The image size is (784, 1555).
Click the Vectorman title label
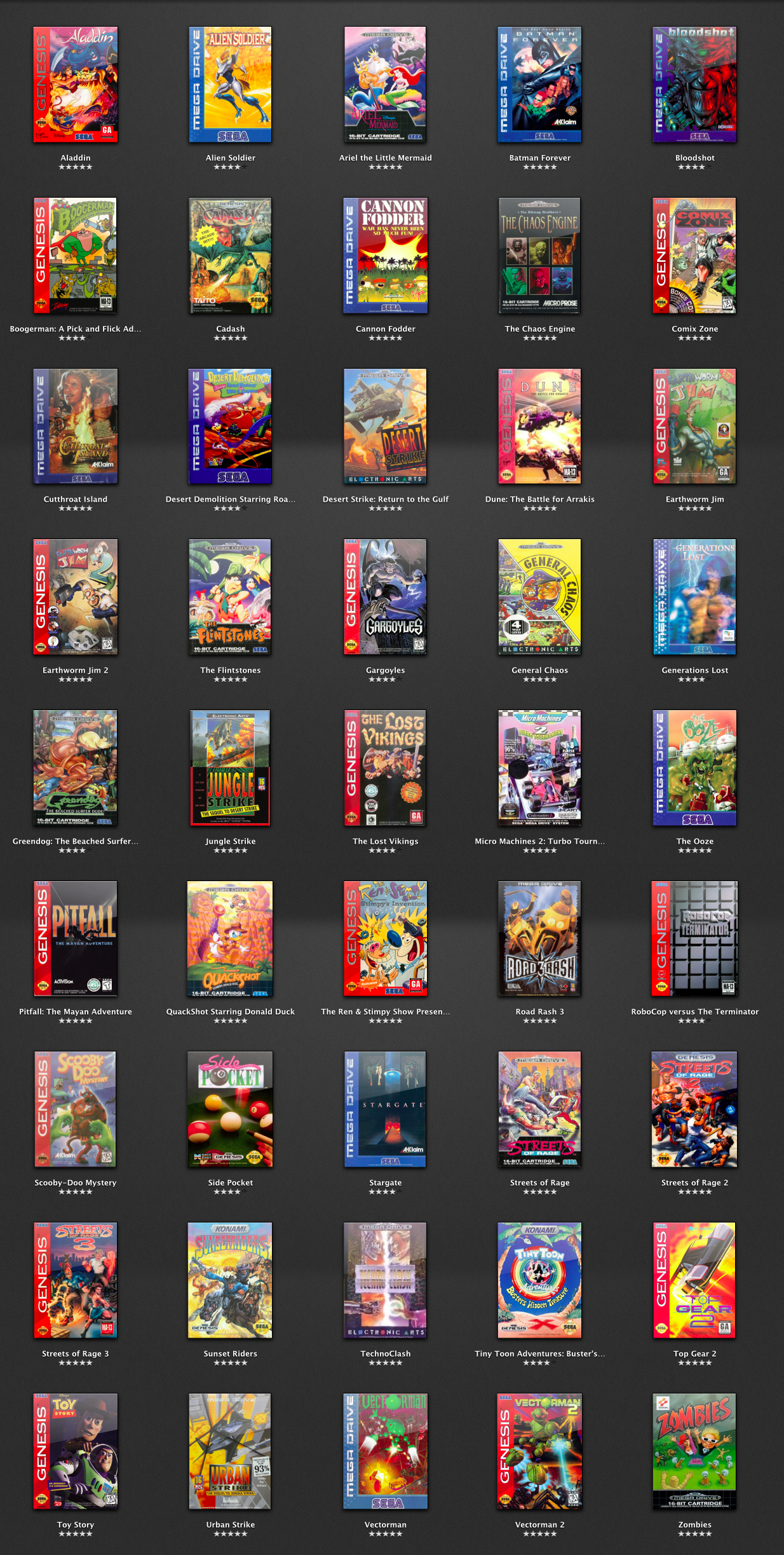point(385,1524)
